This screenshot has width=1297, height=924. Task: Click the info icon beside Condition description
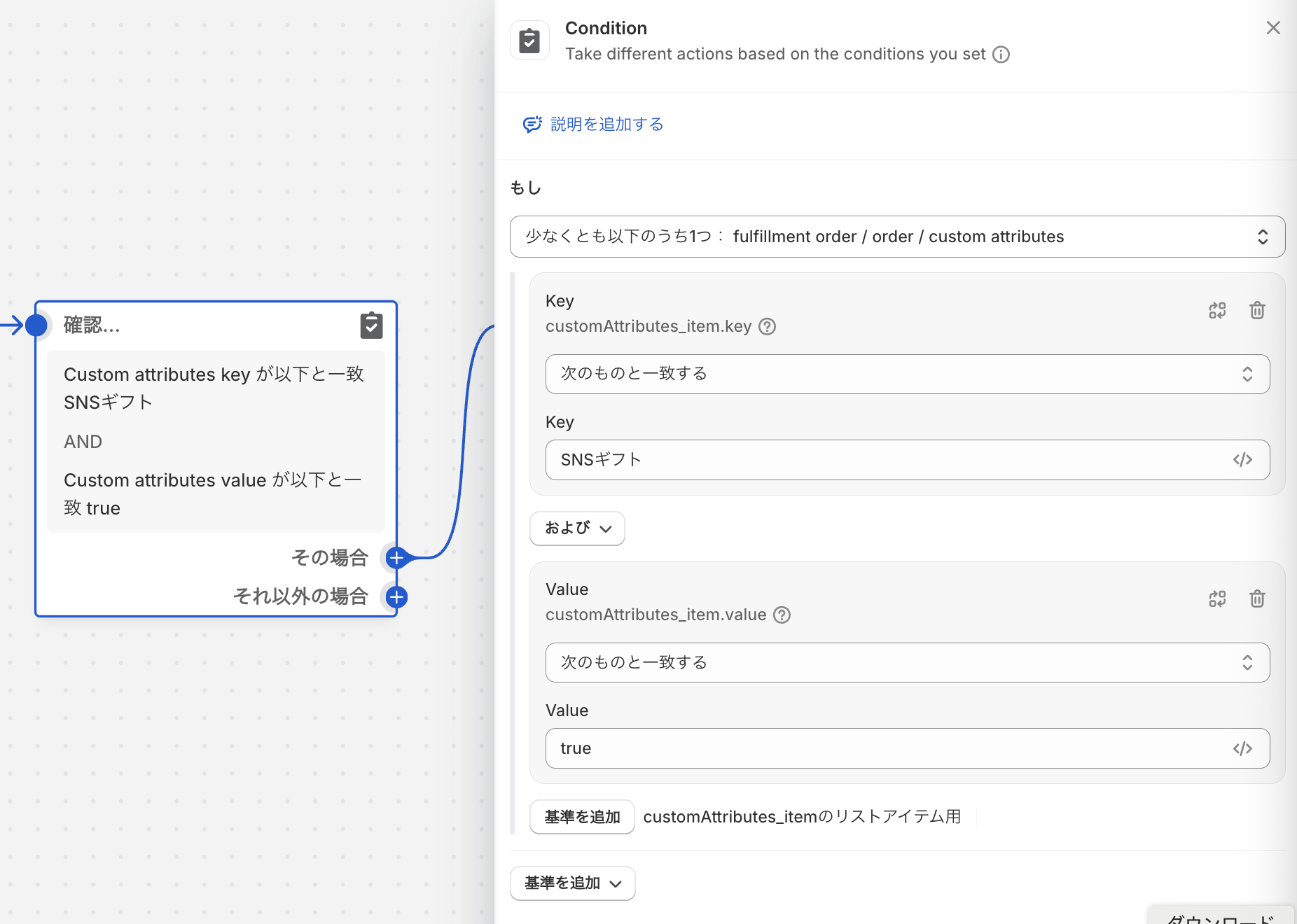1001,55
